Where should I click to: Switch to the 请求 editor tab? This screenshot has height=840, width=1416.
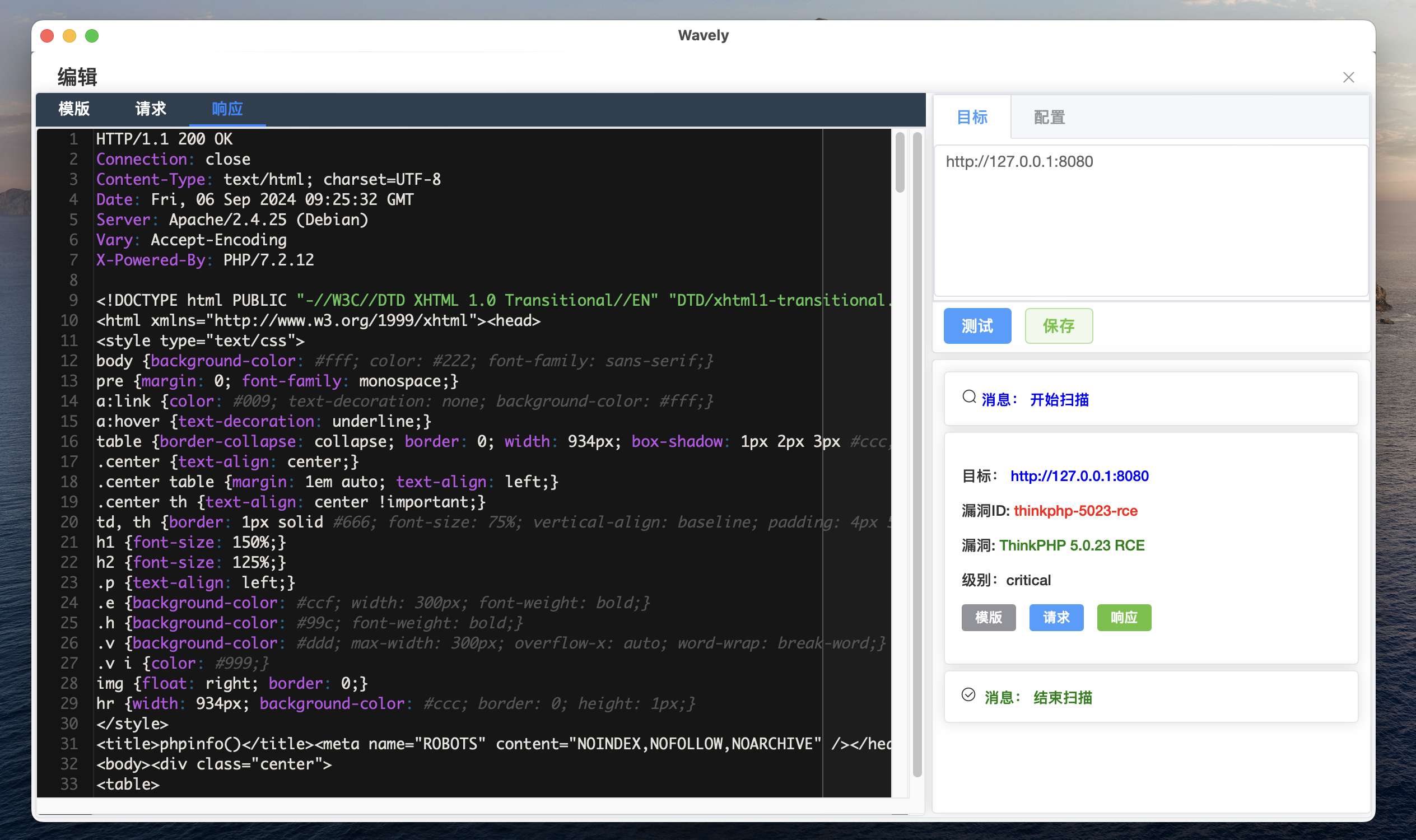tap(150, 109)
